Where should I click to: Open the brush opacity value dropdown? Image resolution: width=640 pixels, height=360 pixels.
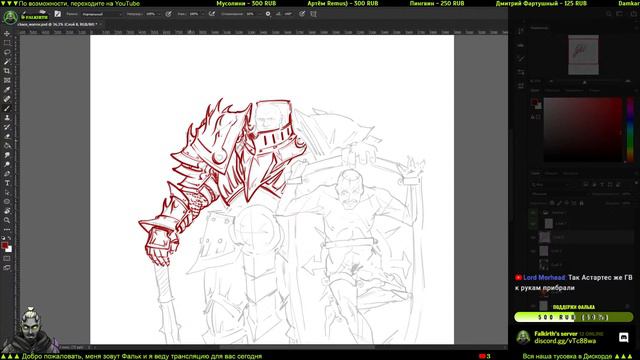(152, 14)
